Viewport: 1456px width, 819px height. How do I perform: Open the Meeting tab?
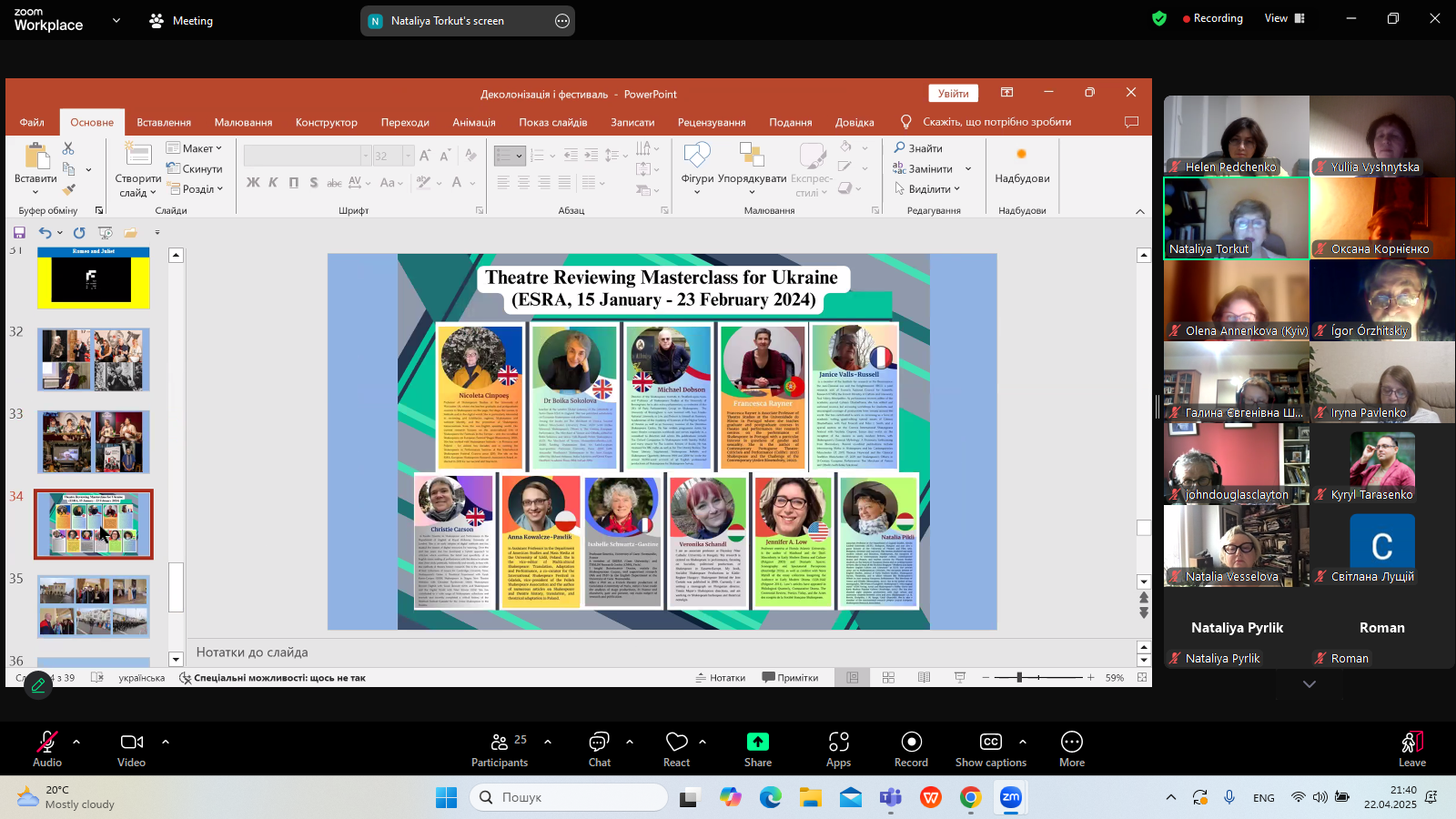[181, 20]
